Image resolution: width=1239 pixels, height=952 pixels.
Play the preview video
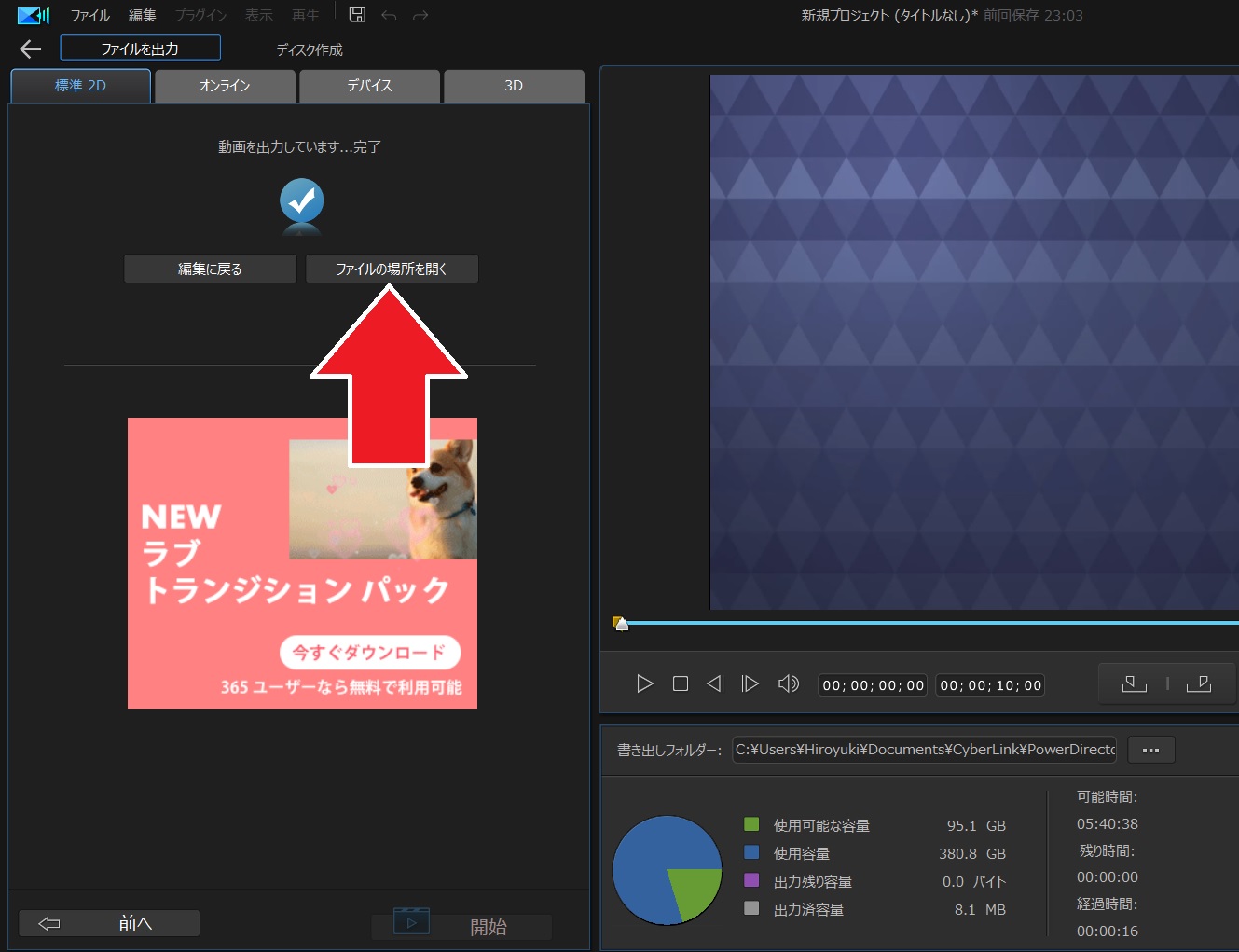coord(644,683)
